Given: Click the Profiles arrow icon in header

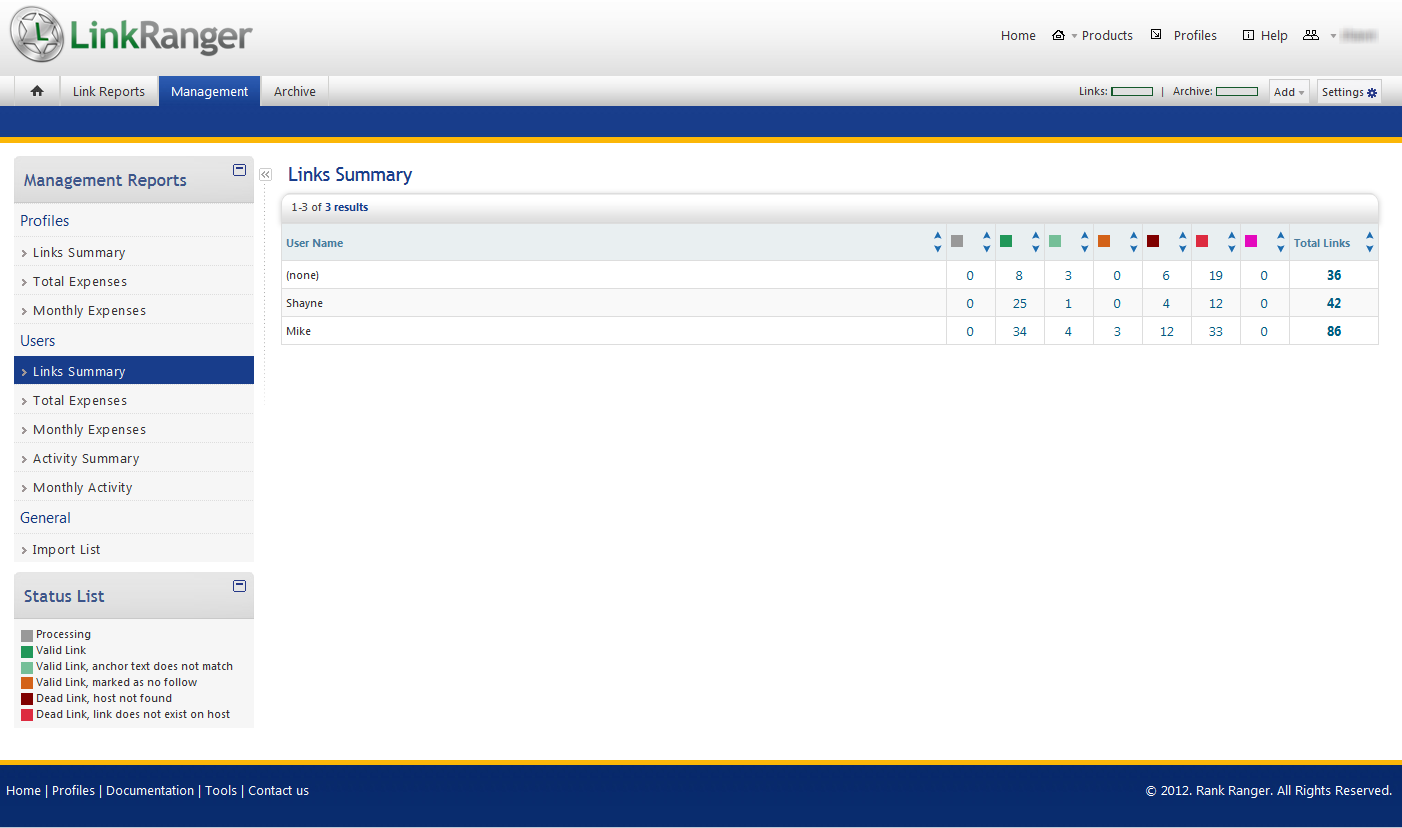Looking at the screenshot, I should 1156,35.
